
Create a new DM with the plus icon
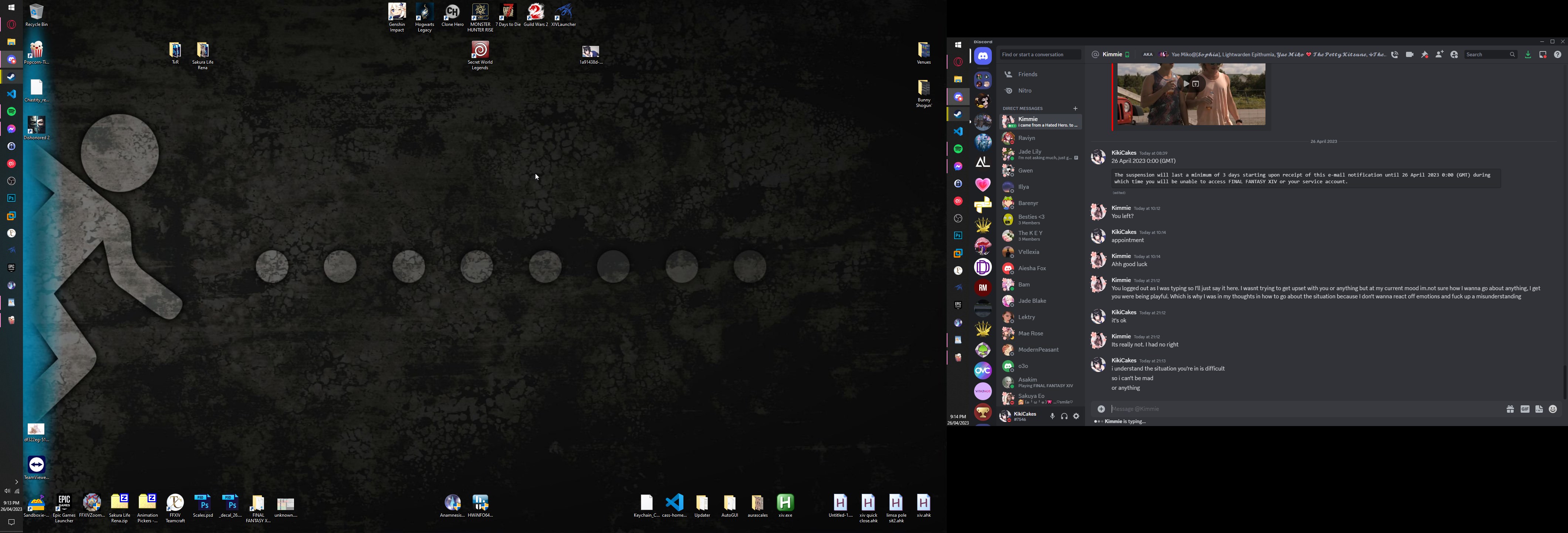pyautogui.click(x=1075, y=108)
